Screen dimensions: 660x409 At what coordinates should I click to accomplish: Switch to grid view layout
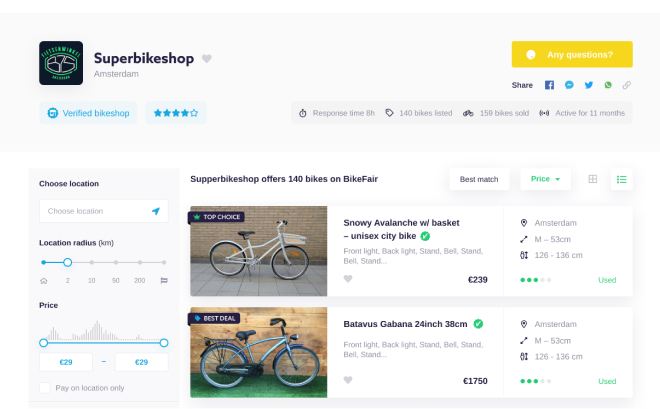click(593, 179)
